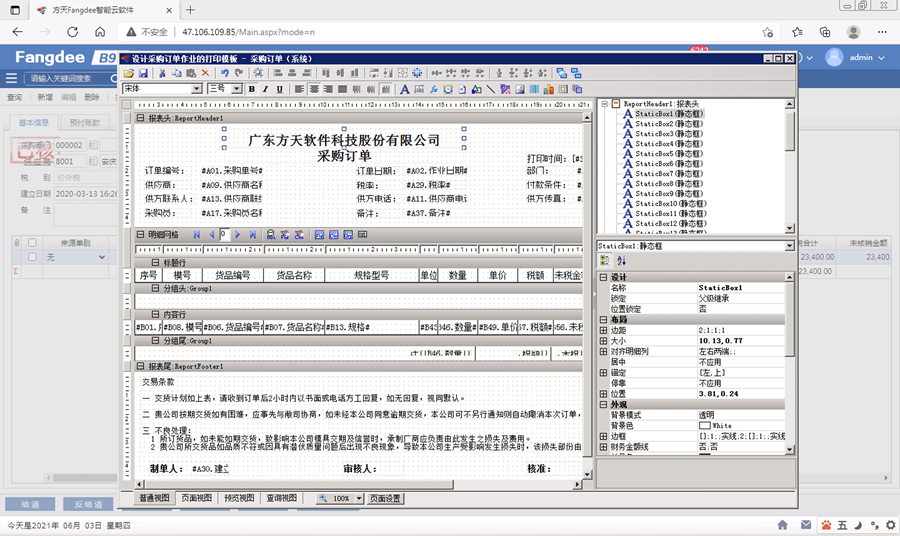
Task: Collapse the ReportHeader1 tree node
Action: tap(604, 104)
